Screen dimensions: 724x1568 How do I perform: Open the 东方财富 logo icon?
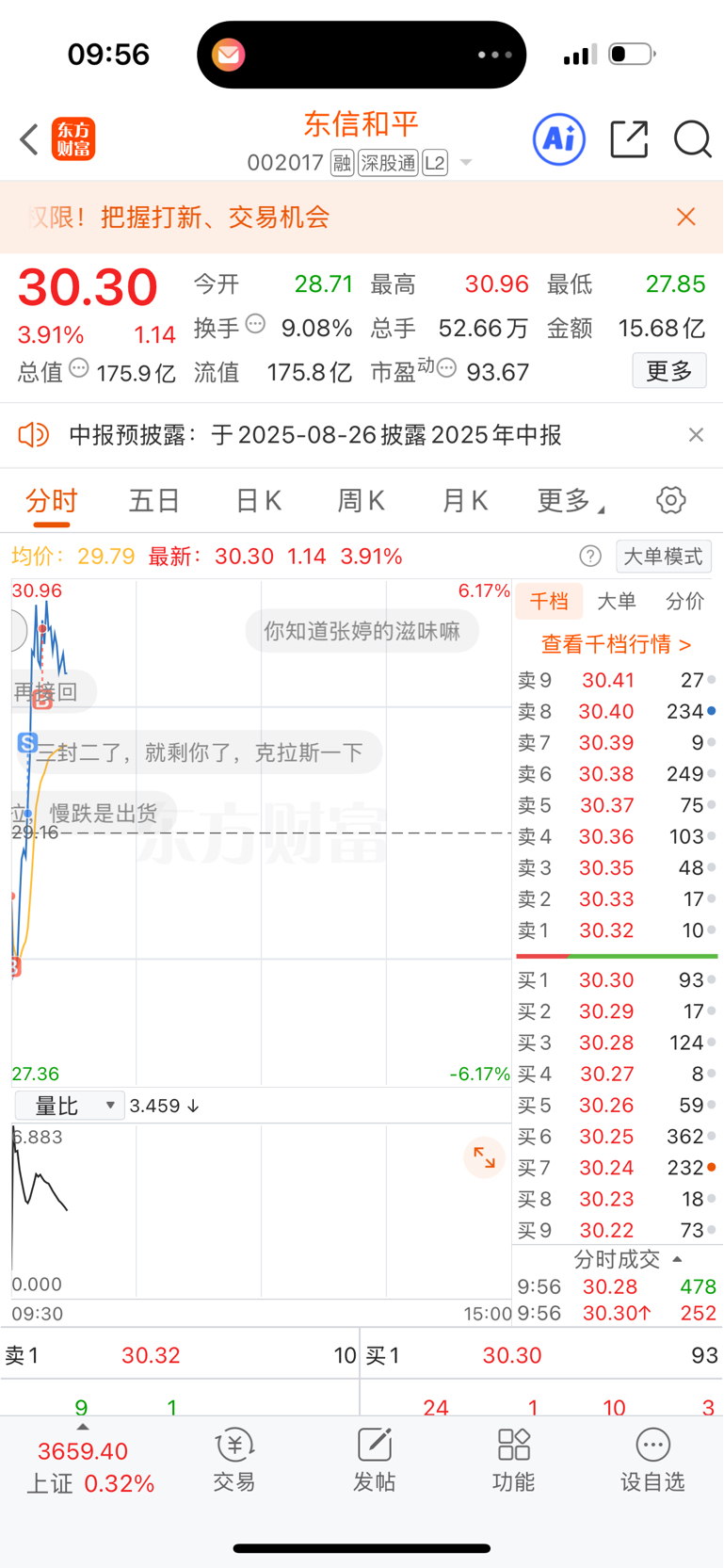(x=73, y=139)
